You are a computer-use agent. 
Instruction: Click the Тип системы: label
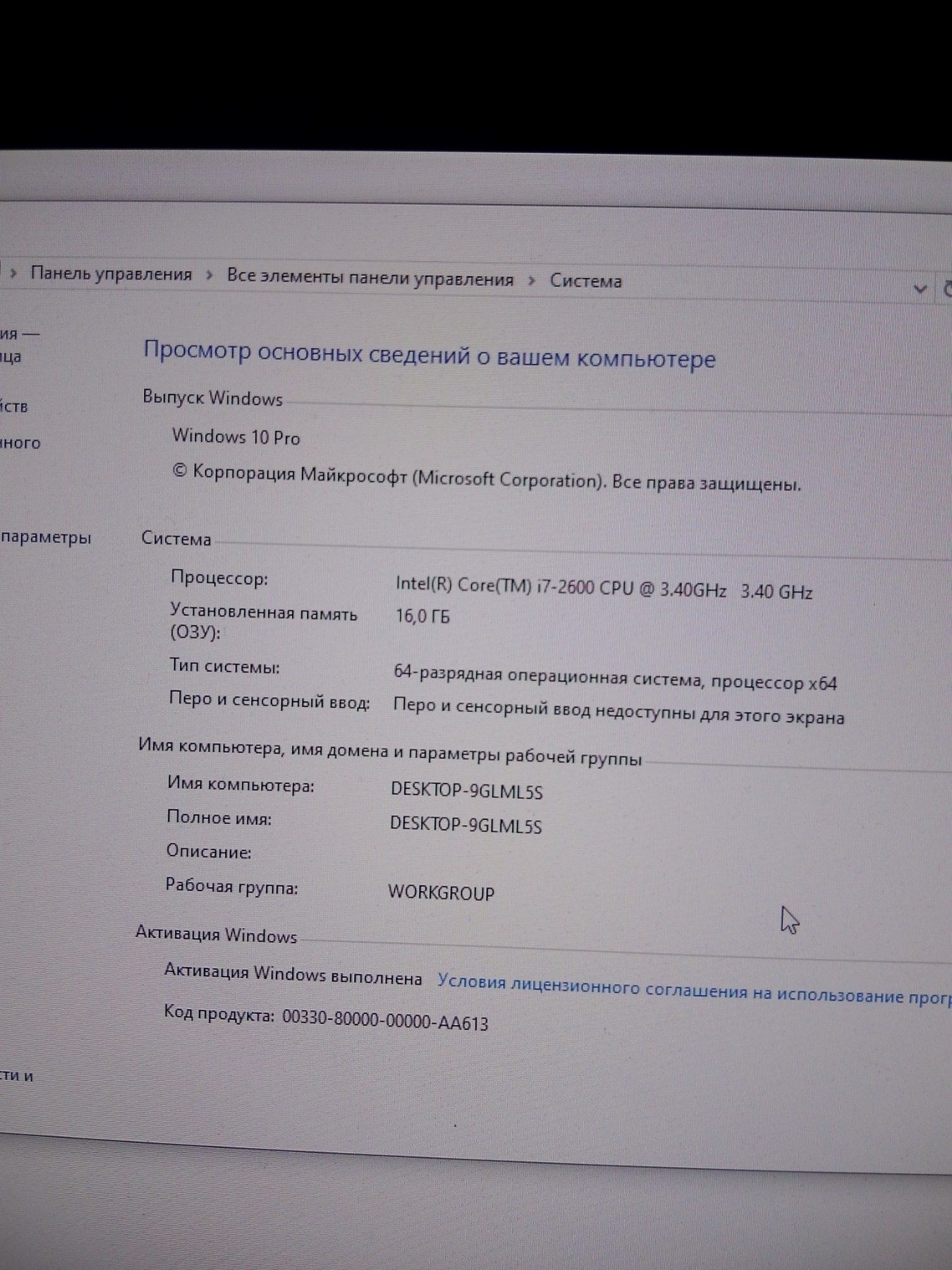coord(224,665)
